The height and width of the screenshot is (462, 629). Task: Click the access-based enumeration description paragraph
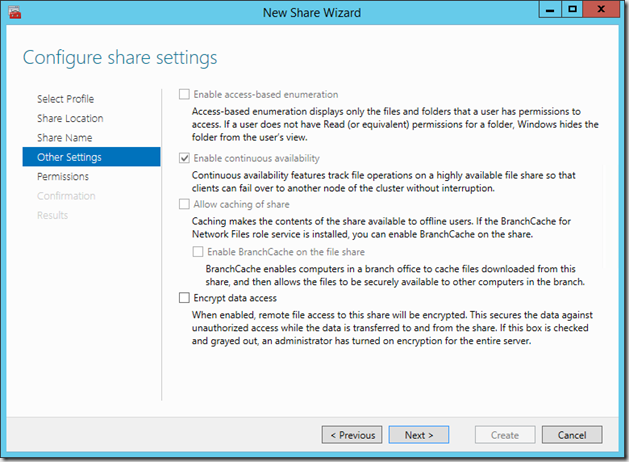[x=395, y=124]
